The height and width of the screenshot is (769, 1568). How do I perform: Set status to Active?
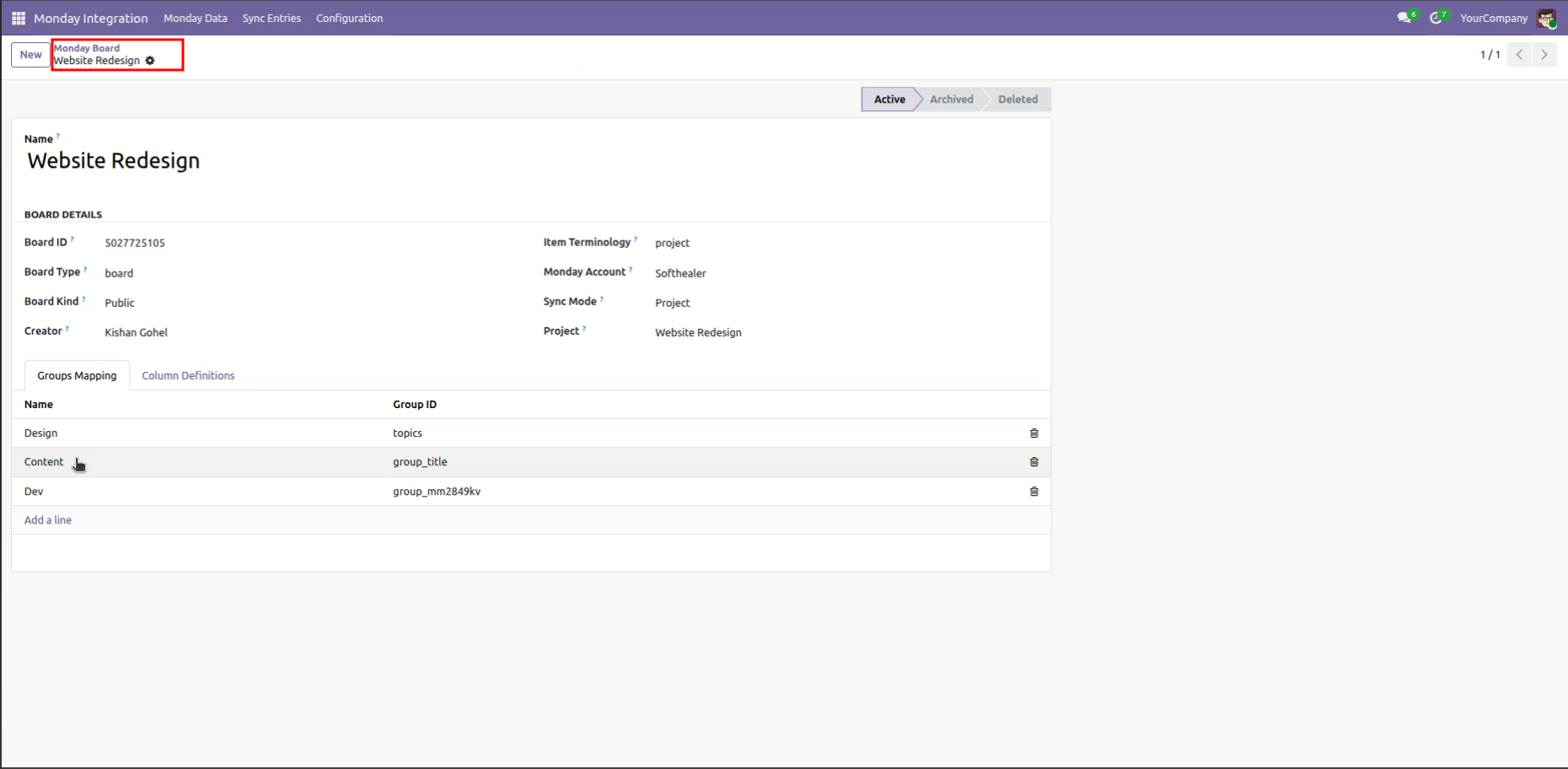pyautogui.click(x=889, y=99)
